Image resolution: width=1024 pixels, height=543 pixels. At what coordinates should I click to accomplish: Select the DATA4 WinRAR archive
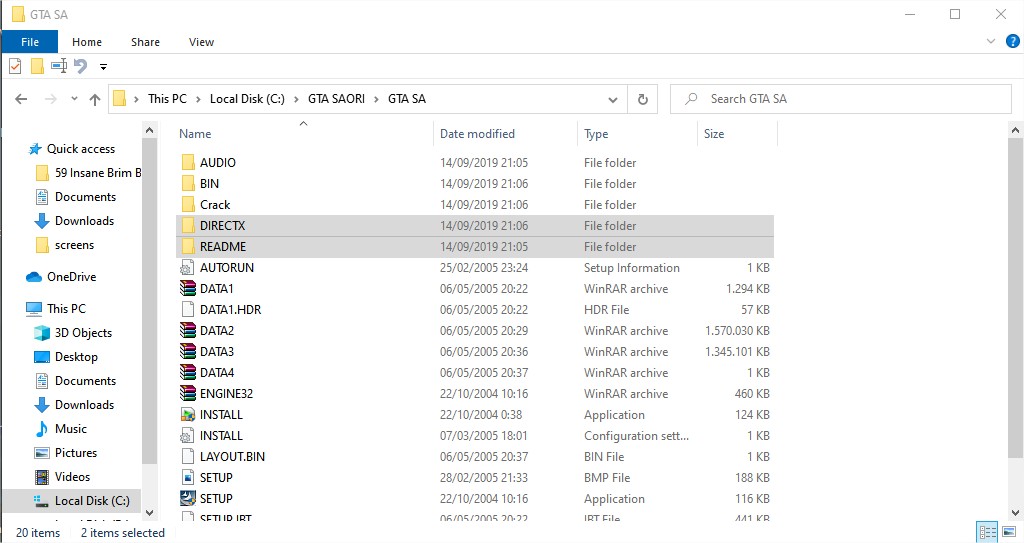click(x=475, y=372)
